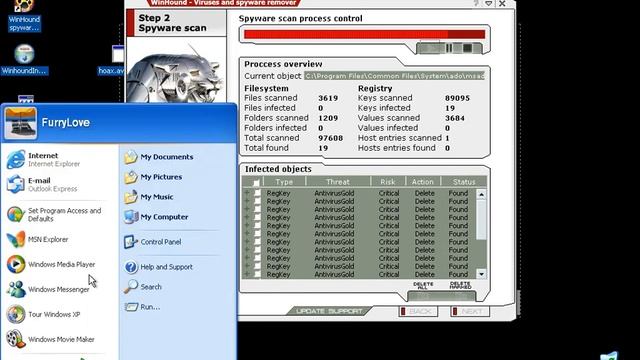Click the WinHound title bar help question mark

[476, 3]
